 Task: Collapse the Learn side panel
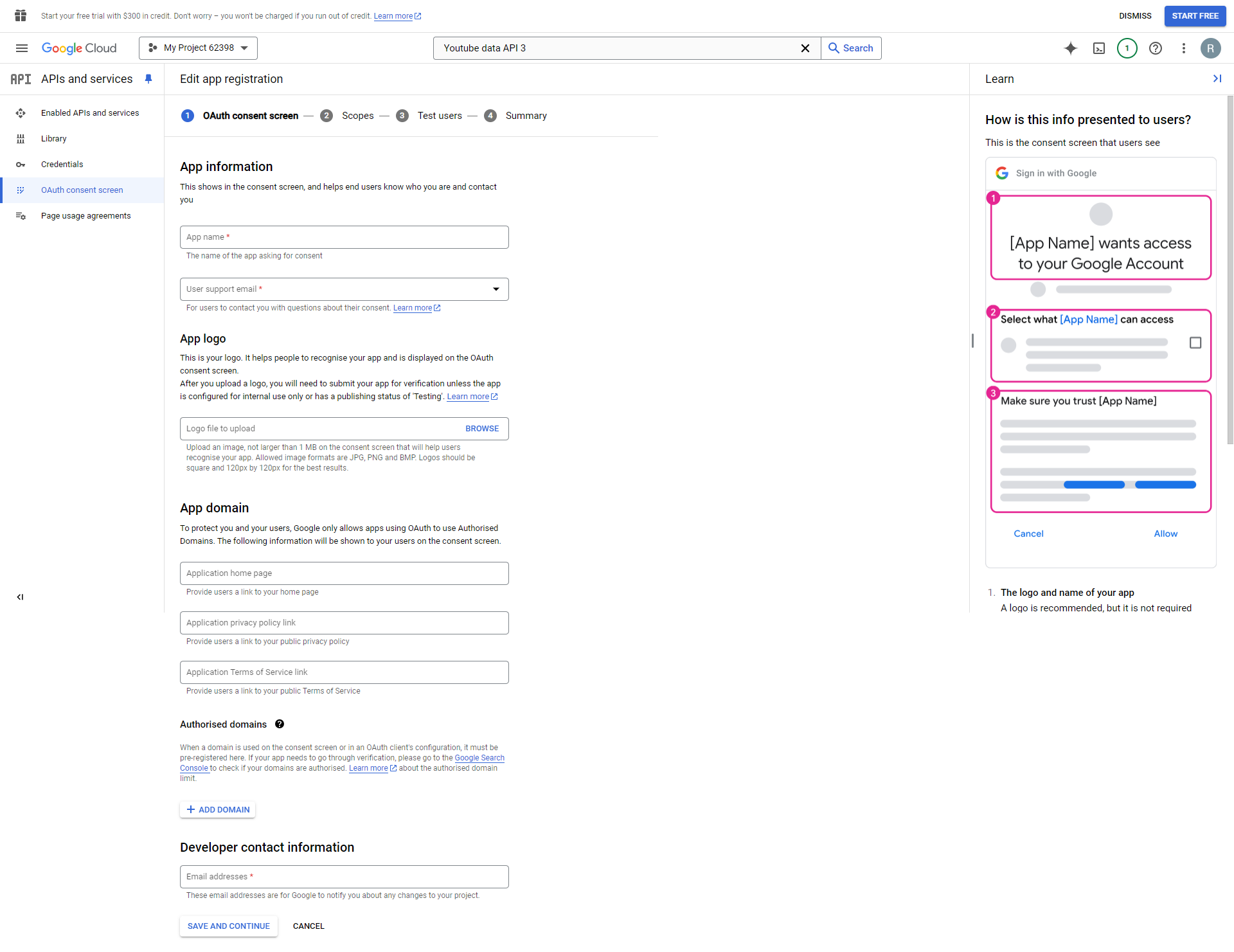point(1217,78)
